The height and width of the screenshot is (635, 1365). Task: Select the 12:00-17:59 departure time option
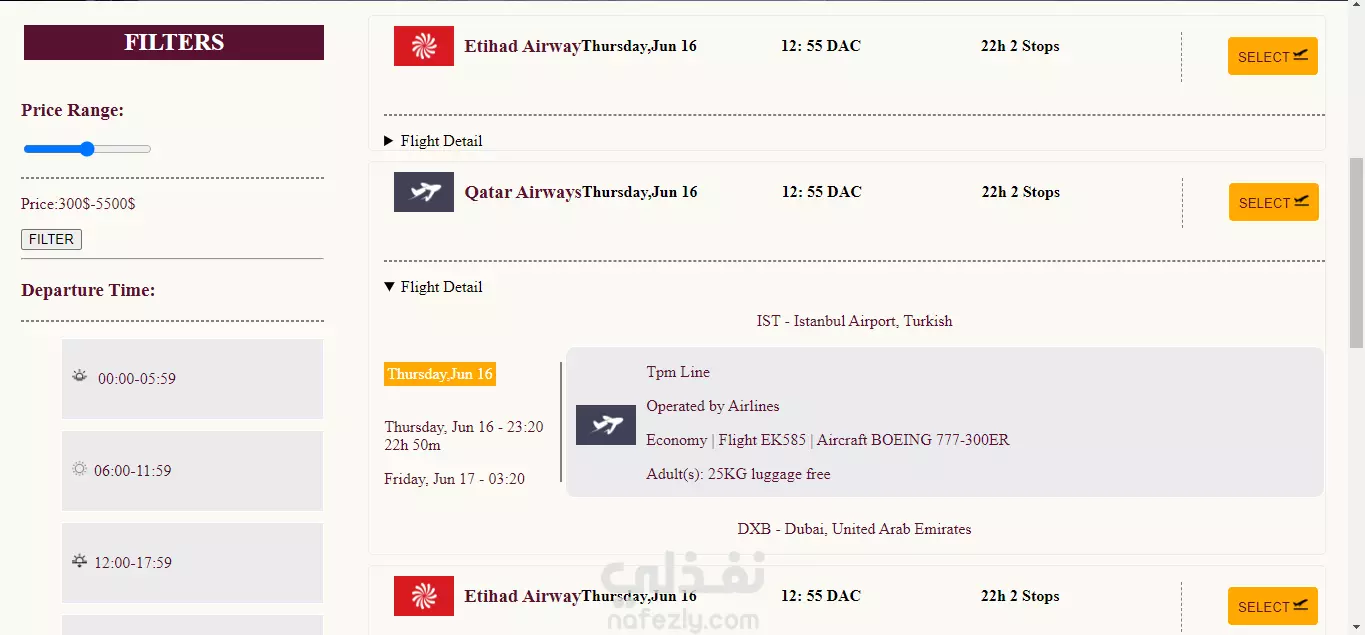coord(192,563)
